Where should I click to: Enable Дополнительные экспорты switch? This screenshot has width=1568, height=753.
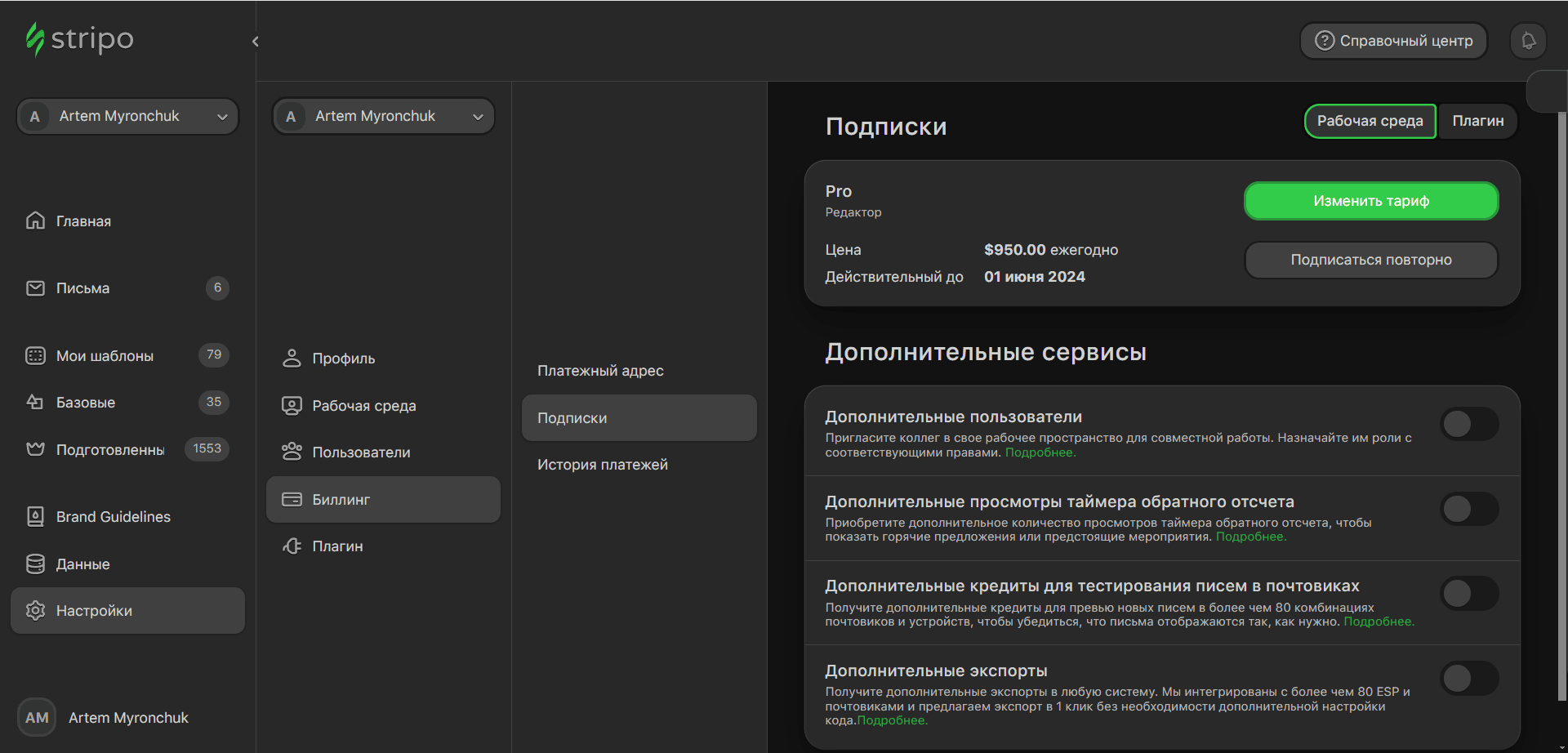(1469, 677)
